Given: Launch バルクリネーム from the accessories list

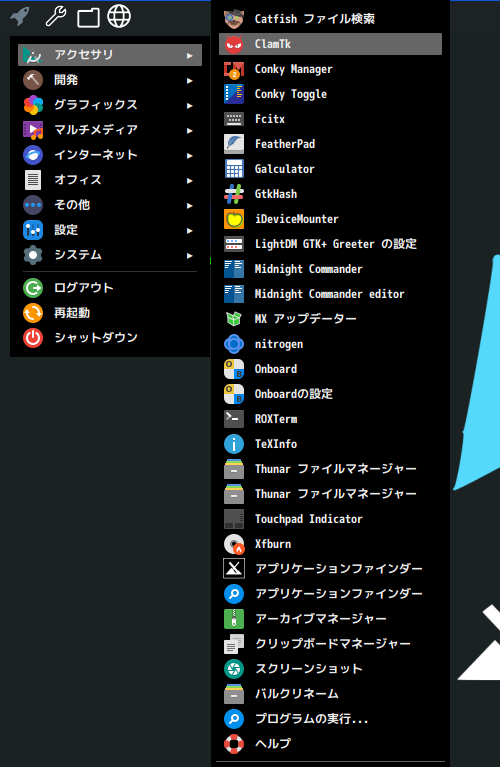Looking at the screenshot, I should click(330, 694).
